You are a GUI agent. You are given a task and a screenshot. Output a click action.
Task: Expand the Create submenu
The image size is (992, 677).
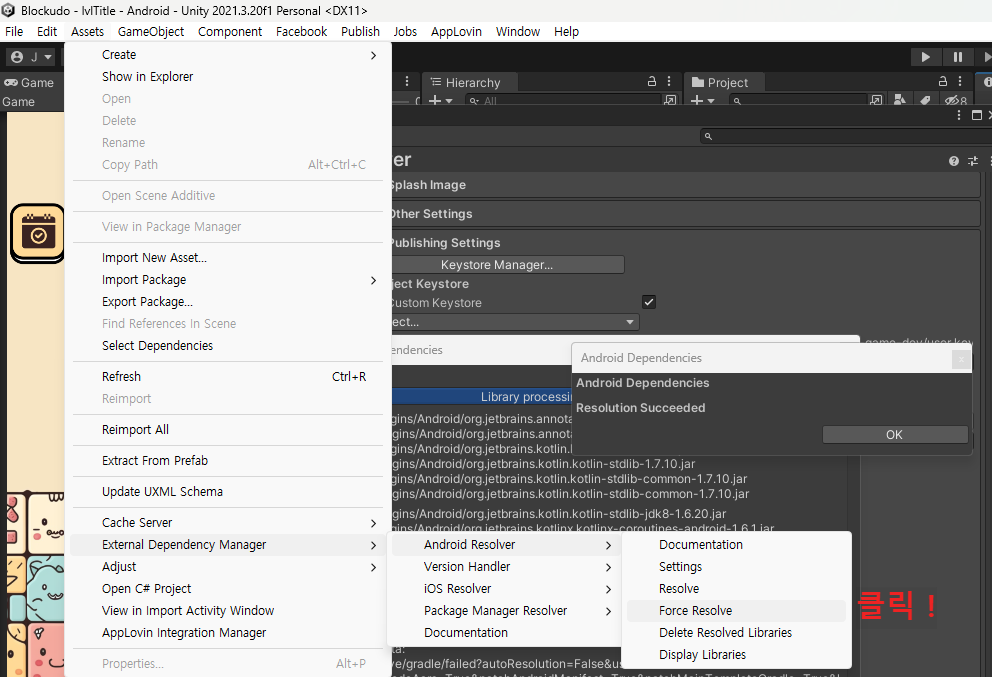tap(228, 55)
